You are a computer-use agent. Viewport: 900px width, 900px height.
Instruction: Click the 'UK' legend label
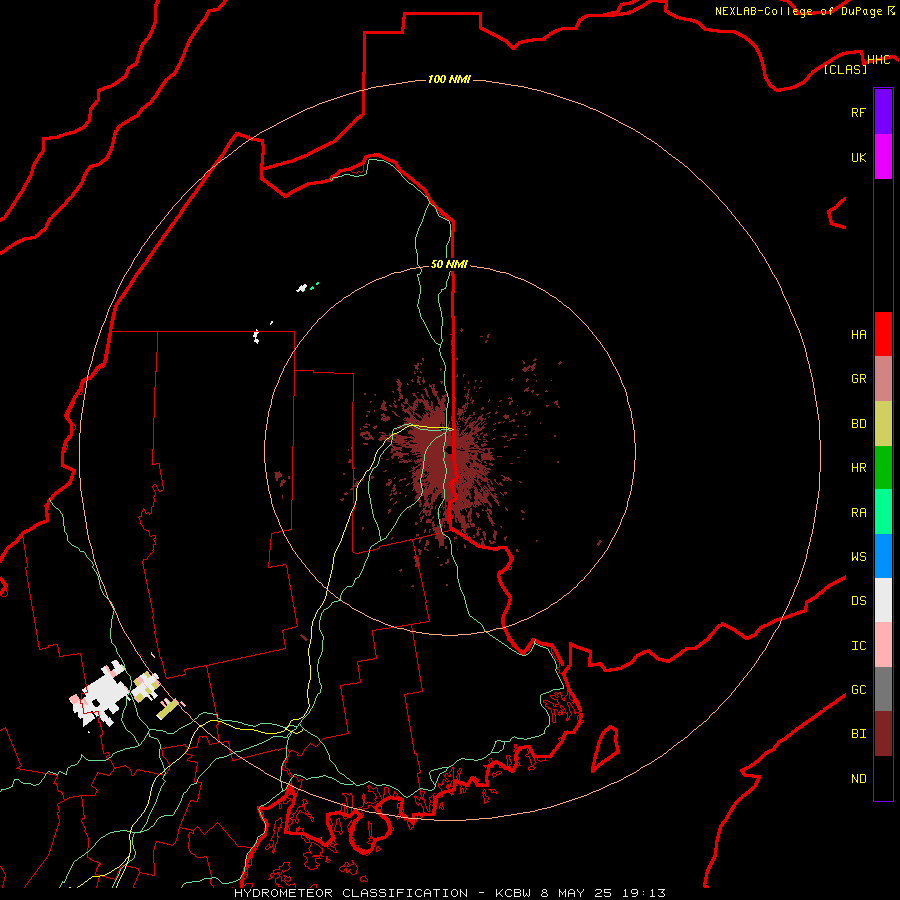tap(858, 158)
